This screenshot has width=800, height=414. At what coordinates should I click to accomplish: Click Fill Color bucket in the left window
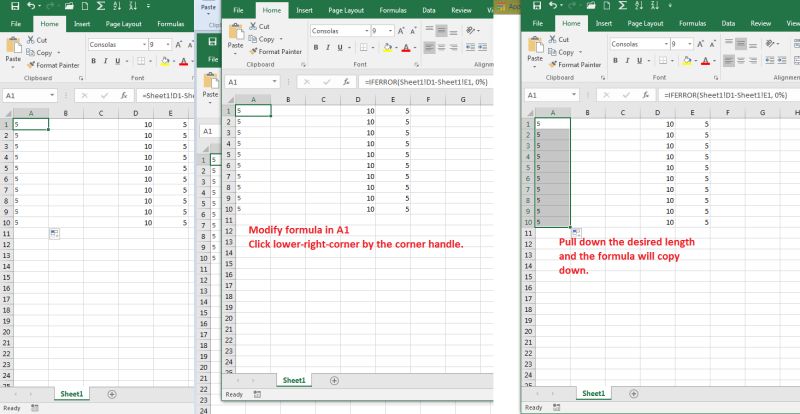165,61
